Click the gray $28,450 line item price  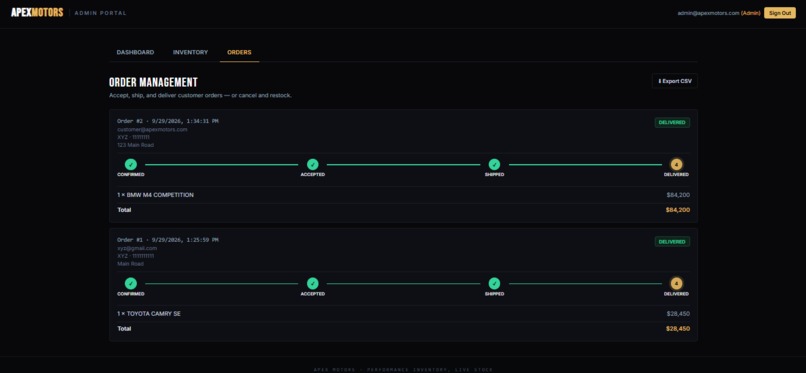pos(678,313)
